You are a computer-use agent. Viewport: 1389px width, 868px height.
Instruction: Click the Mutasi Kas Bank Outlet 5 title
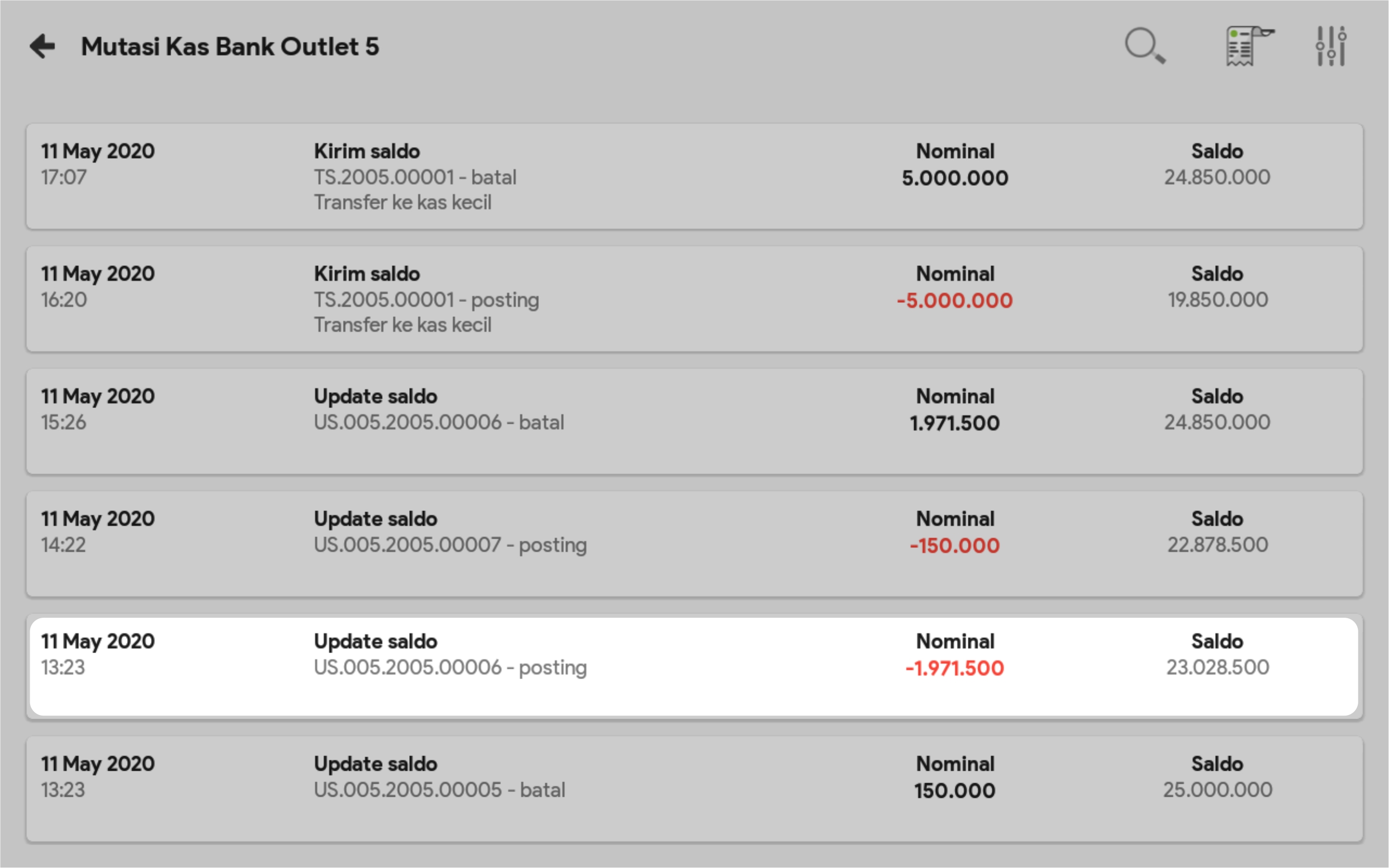[x=230, y=46]
